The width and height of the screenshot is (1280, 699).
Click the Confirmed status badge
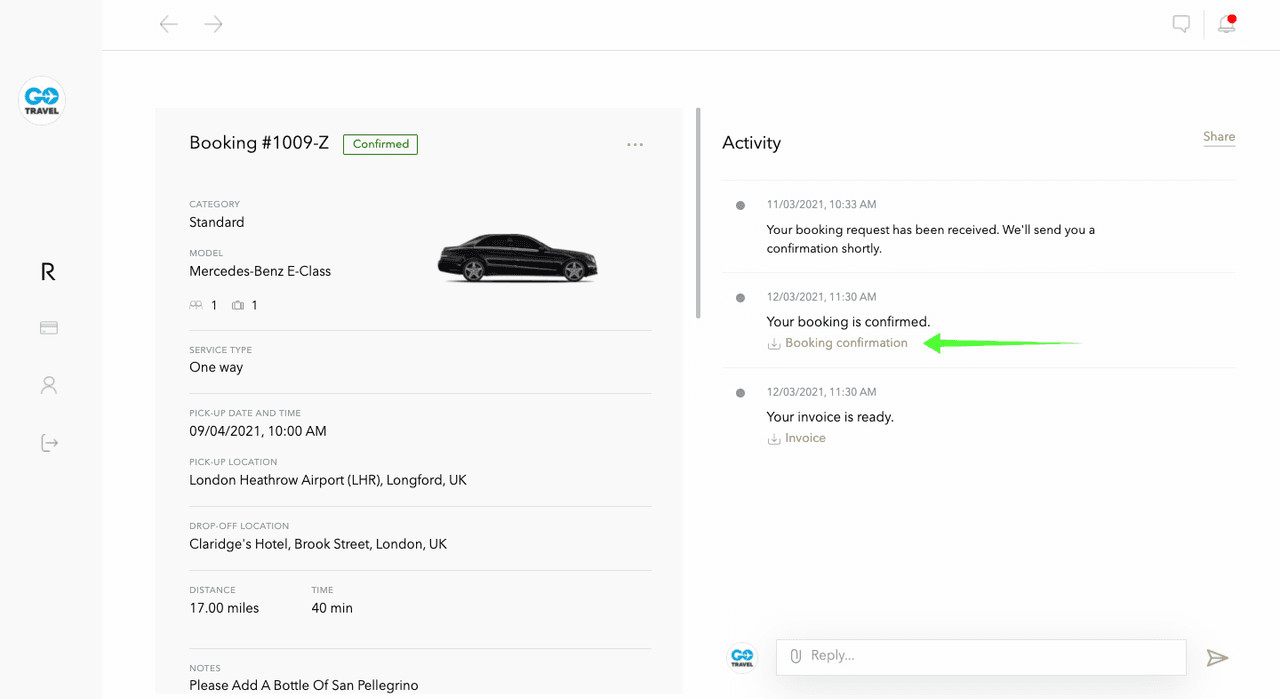(x=380, y=144)
